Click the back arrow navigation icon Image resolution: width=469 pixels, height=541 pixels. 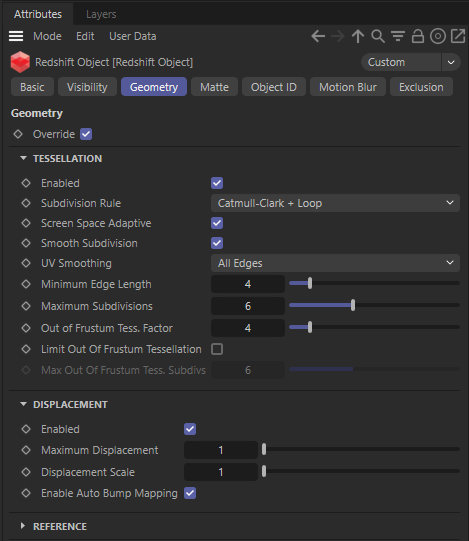pyautogui.click(x=318, y=36)
